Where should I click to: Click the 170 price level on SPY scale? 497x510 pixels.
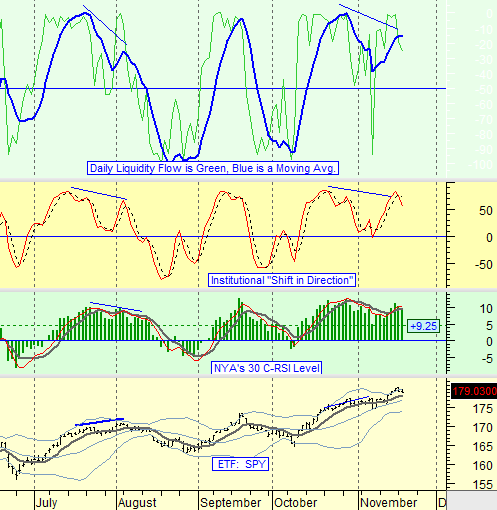pos(483,428)
